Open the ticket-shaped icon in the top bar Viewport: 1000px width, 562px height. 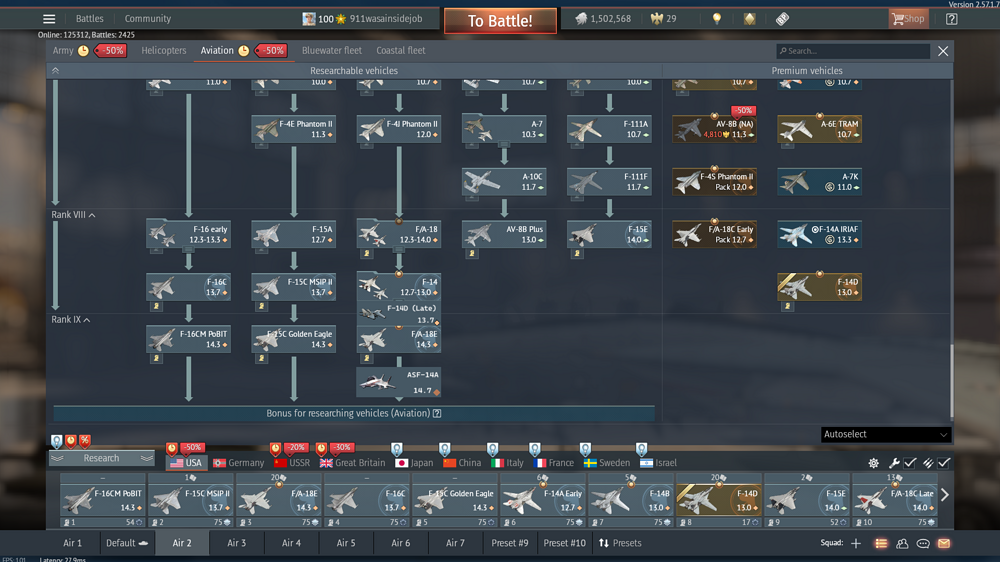(783, 18)
